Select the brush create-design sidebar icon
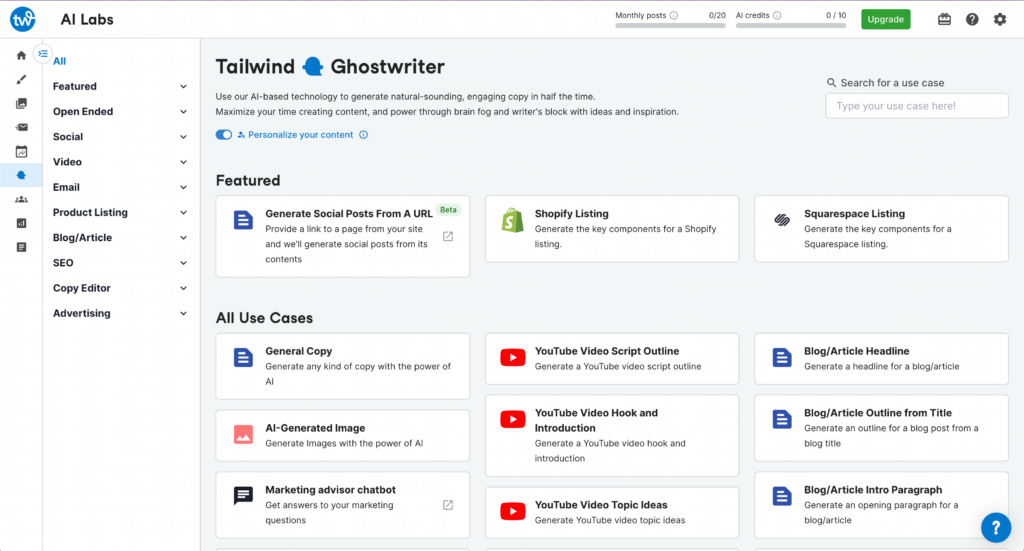This screenshot has height=551, width=1024. point(22,80)
